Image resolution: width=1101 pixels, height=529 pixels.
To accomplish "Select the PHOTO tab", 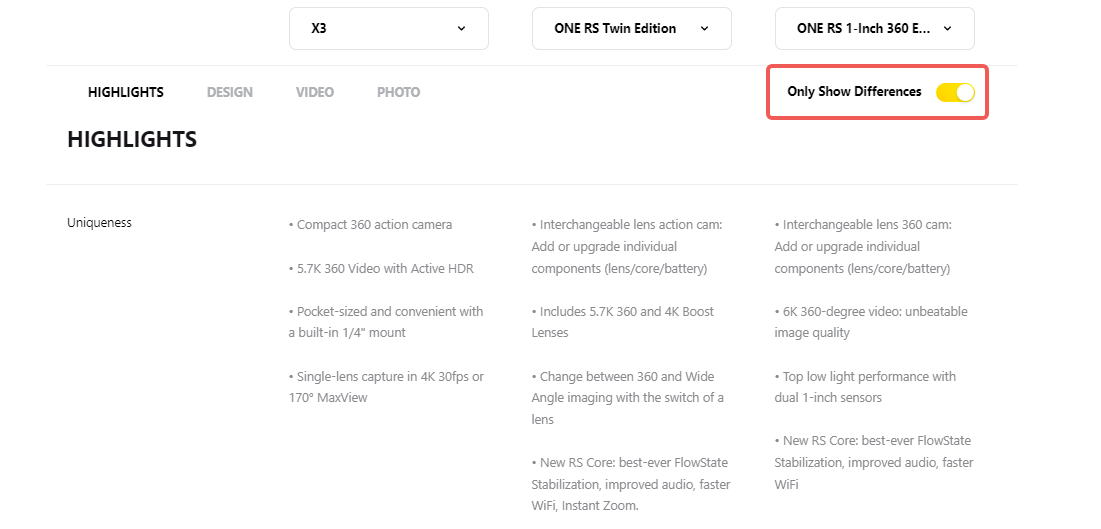I will click(x=398, y=92).
